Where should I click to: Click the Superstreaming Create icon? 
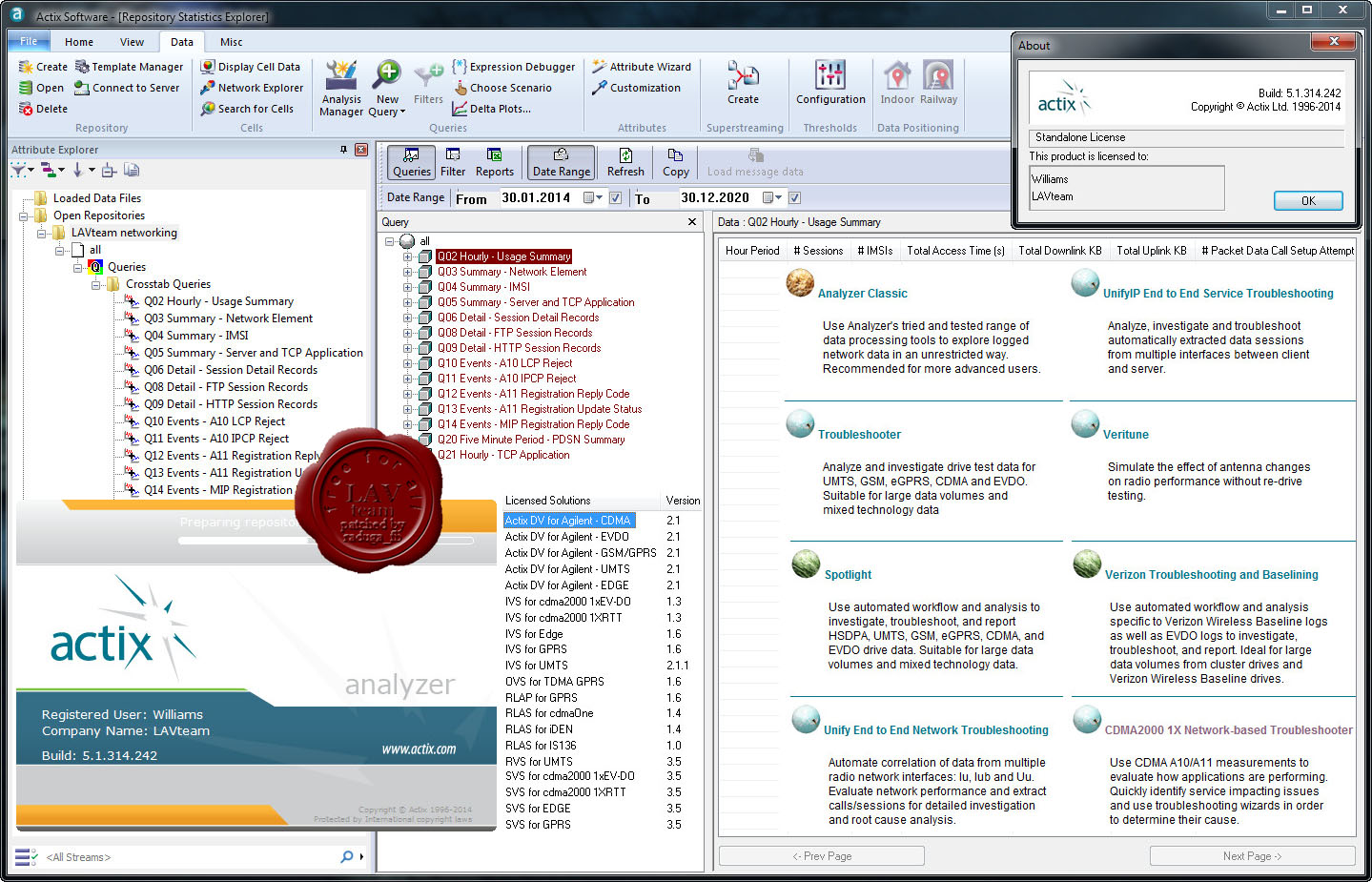(744, 83)
